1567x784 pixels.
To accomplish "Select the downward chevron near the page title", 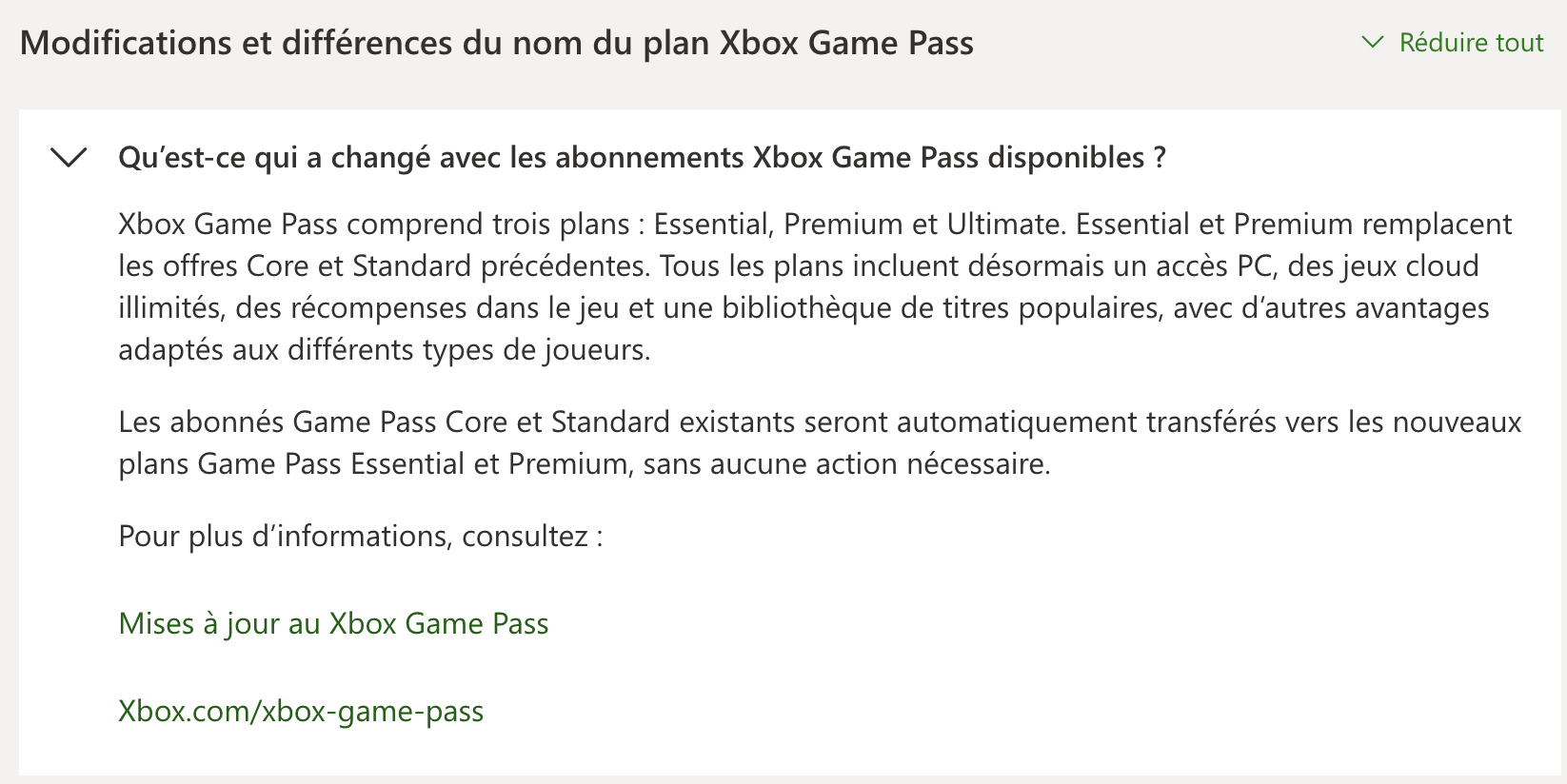I will point(1374,42).
